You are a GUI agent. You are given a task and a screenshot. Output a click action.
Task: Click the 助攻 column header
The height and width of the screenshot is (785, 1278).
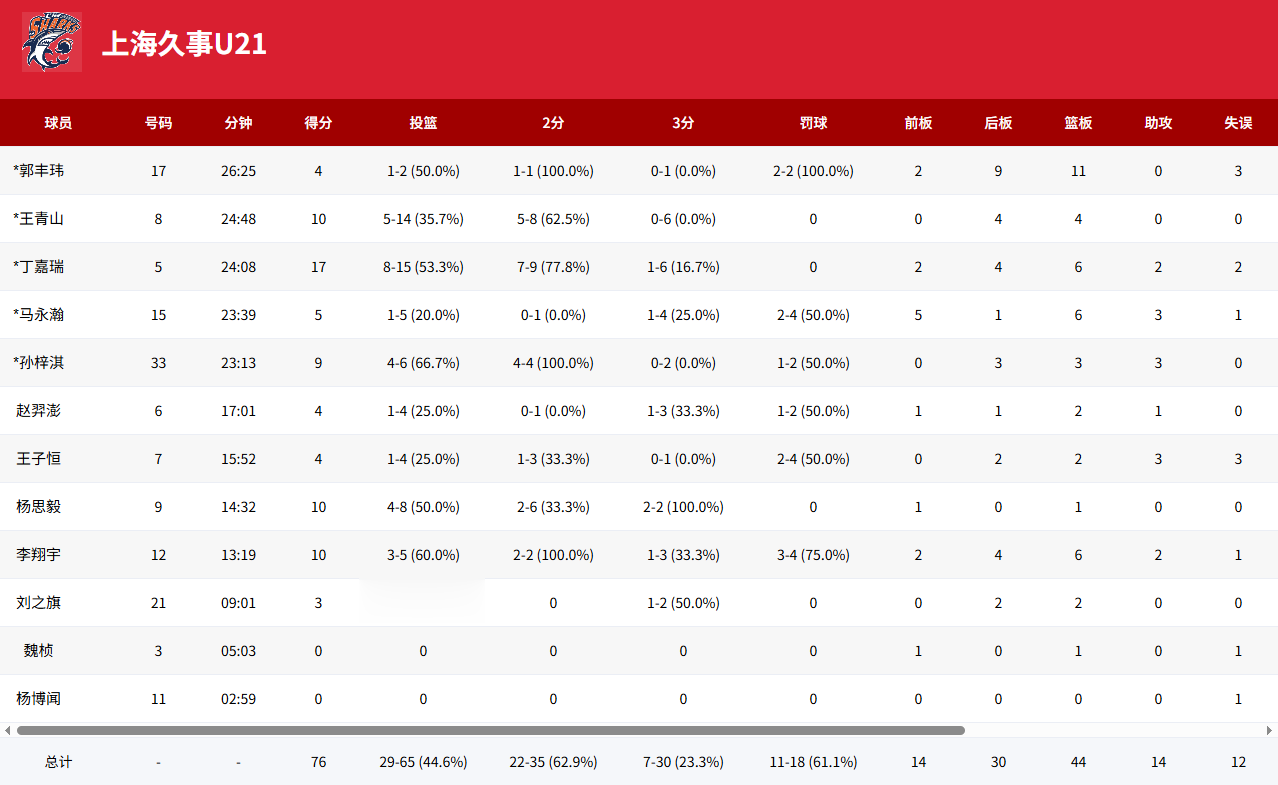[x=1158, y=123]
